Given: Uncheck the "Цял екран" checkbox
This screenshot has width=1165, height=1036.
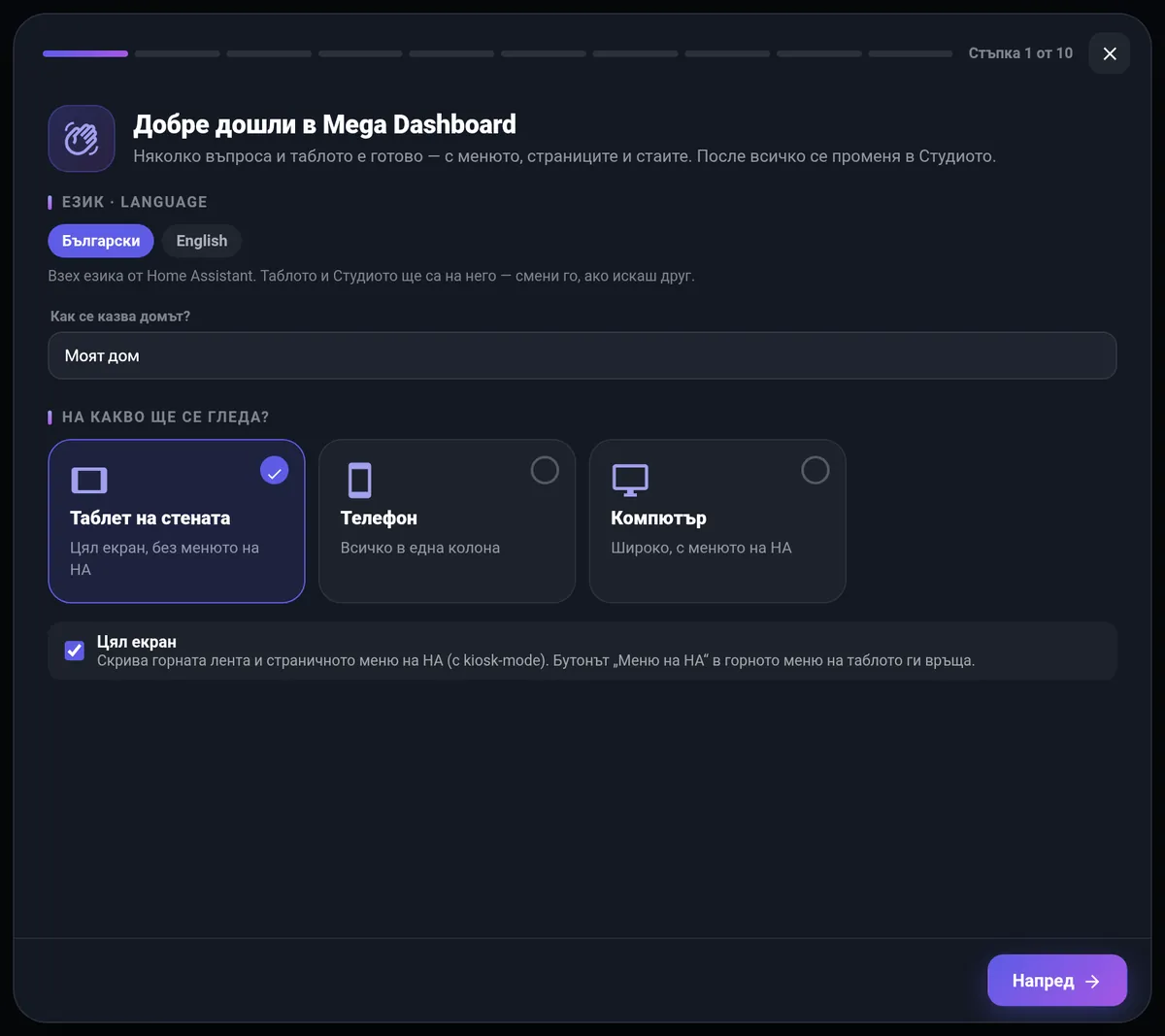Looking at the screenshot, I should [x=75, y=651].
